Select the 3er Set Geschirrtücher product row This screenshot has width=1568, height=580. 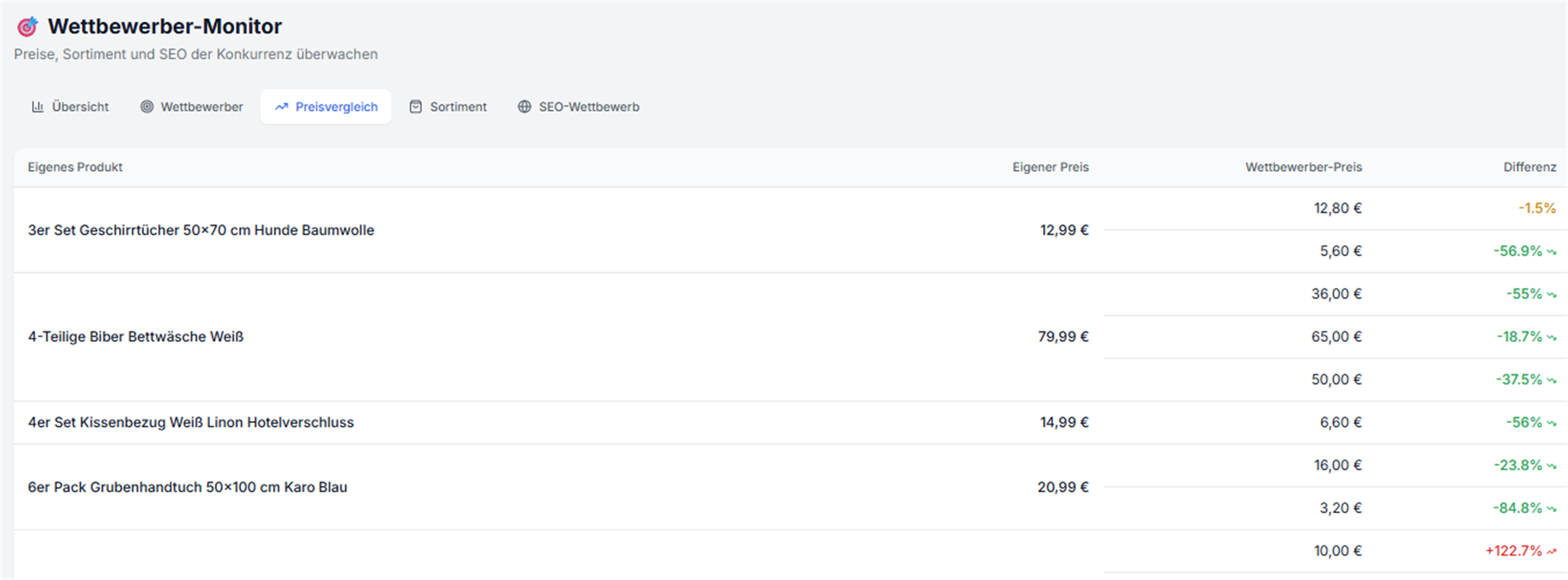(201, 230)
